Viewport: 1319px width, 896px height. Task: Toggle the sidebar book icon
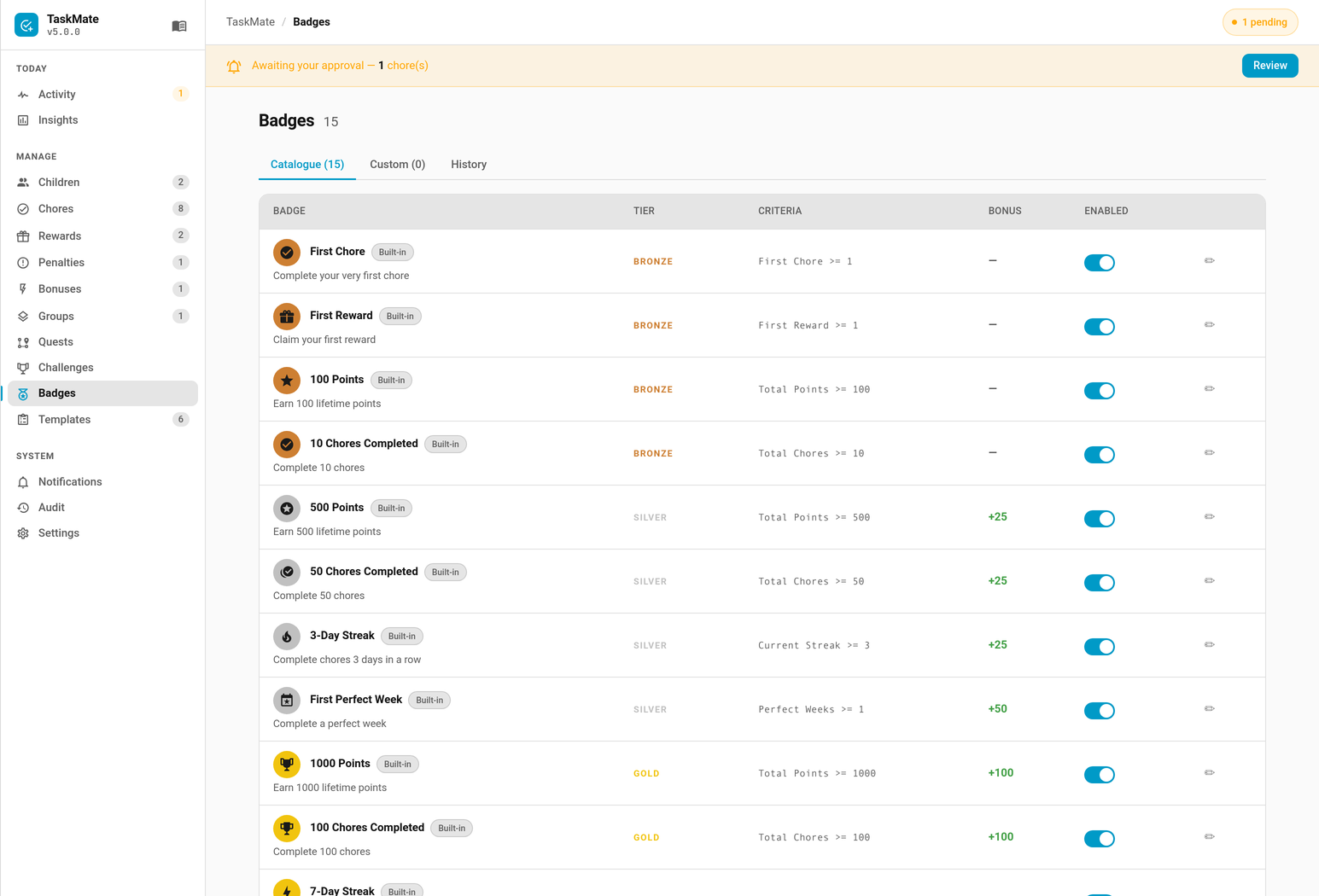coord(179,26)
